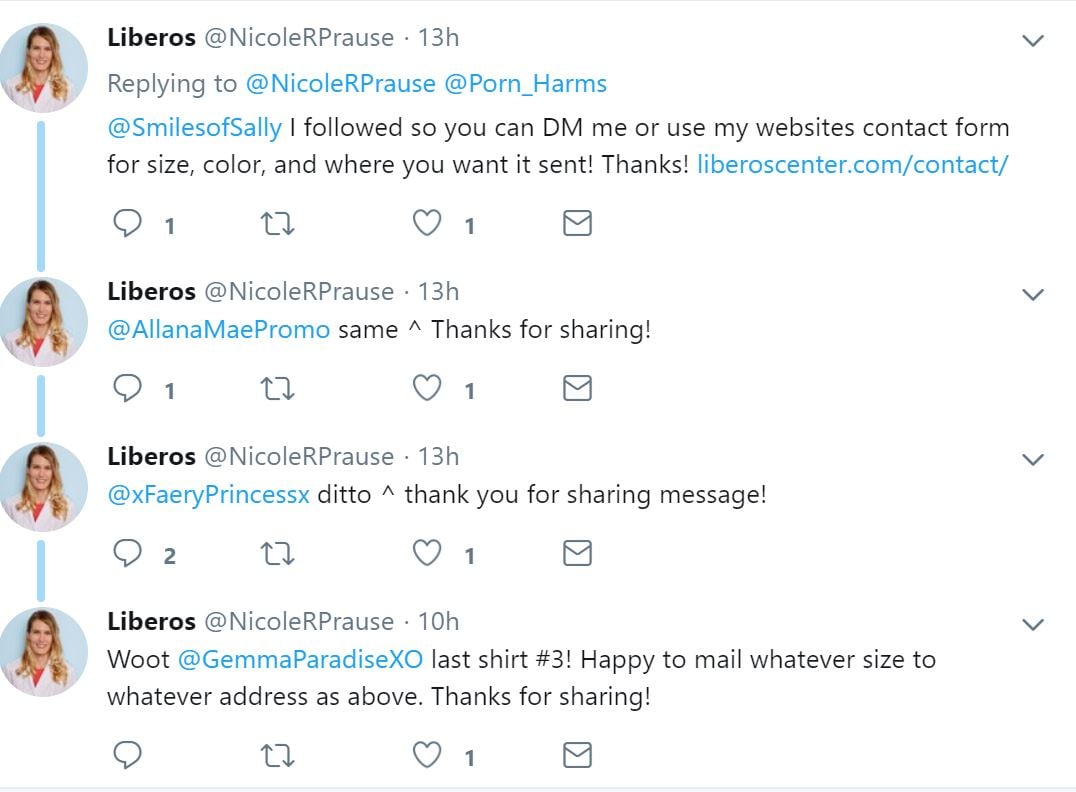Retweet the @GemmaParadiseXO last shirt tweet
The image size is (1076, 792).
277,755
